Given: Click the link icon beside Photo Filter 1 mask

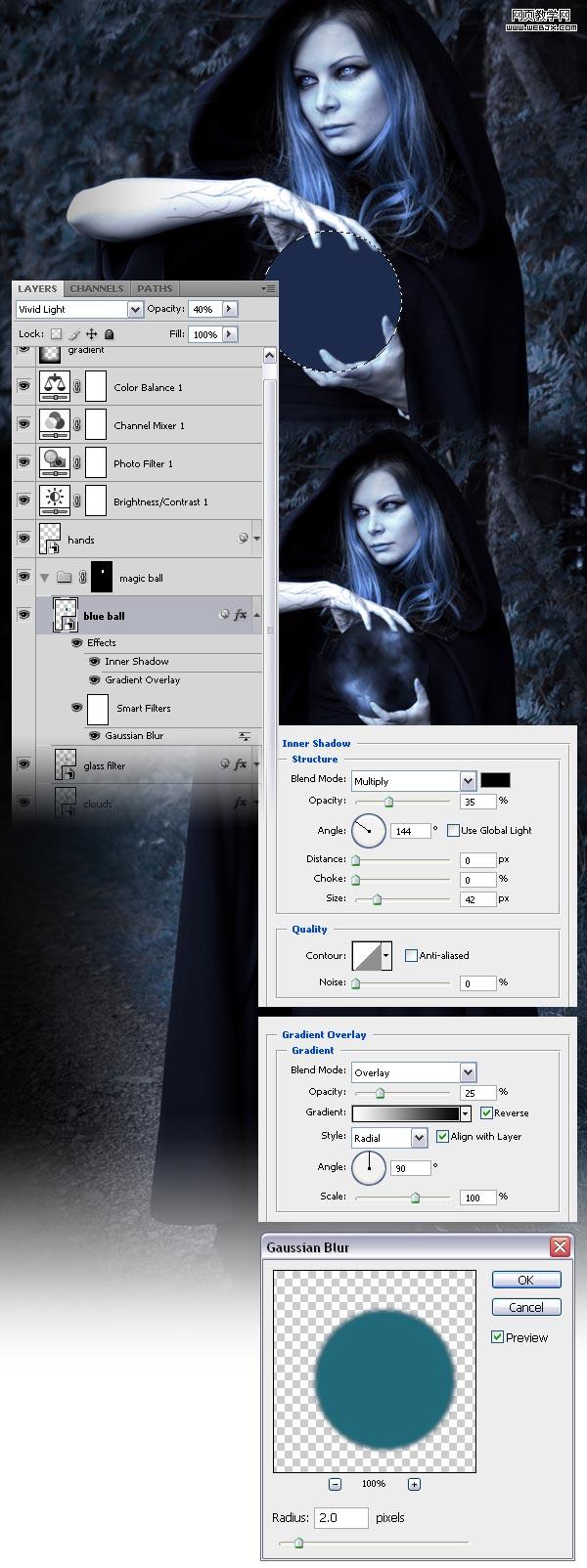Looking at the screenshot, I should point(77,463).
